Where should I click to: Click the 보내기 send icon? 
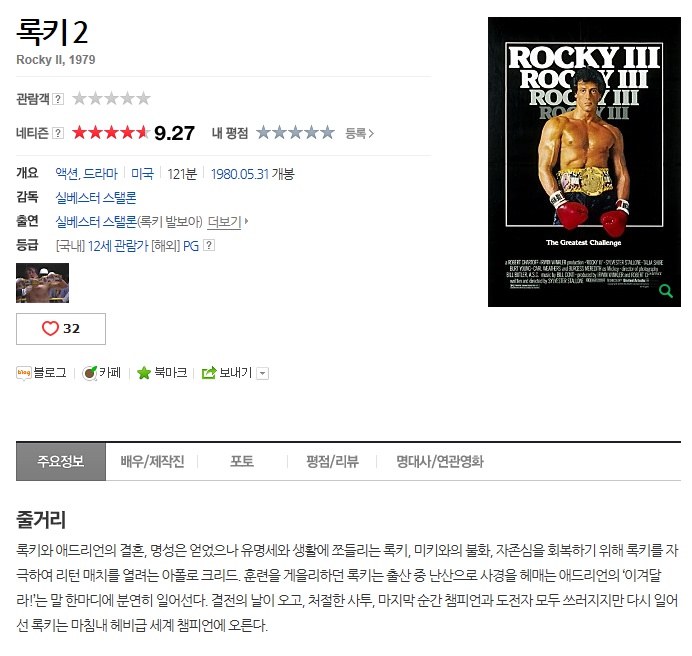point(209,373)
